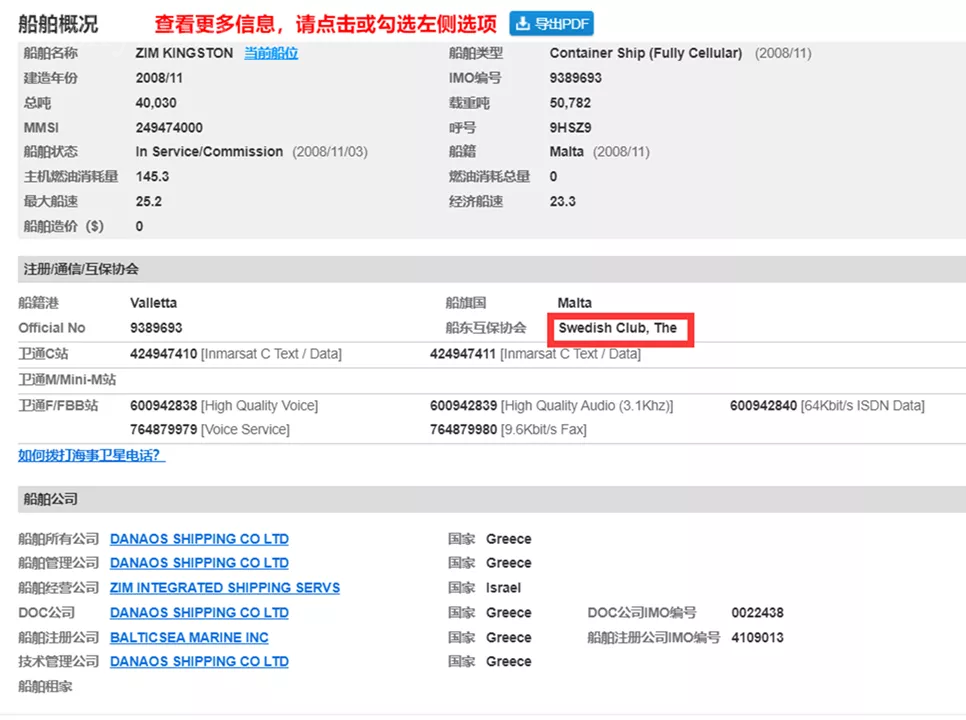966x720 pixels.
Task: Select MMSI value 249474000
Action: (x=169, y=127)
